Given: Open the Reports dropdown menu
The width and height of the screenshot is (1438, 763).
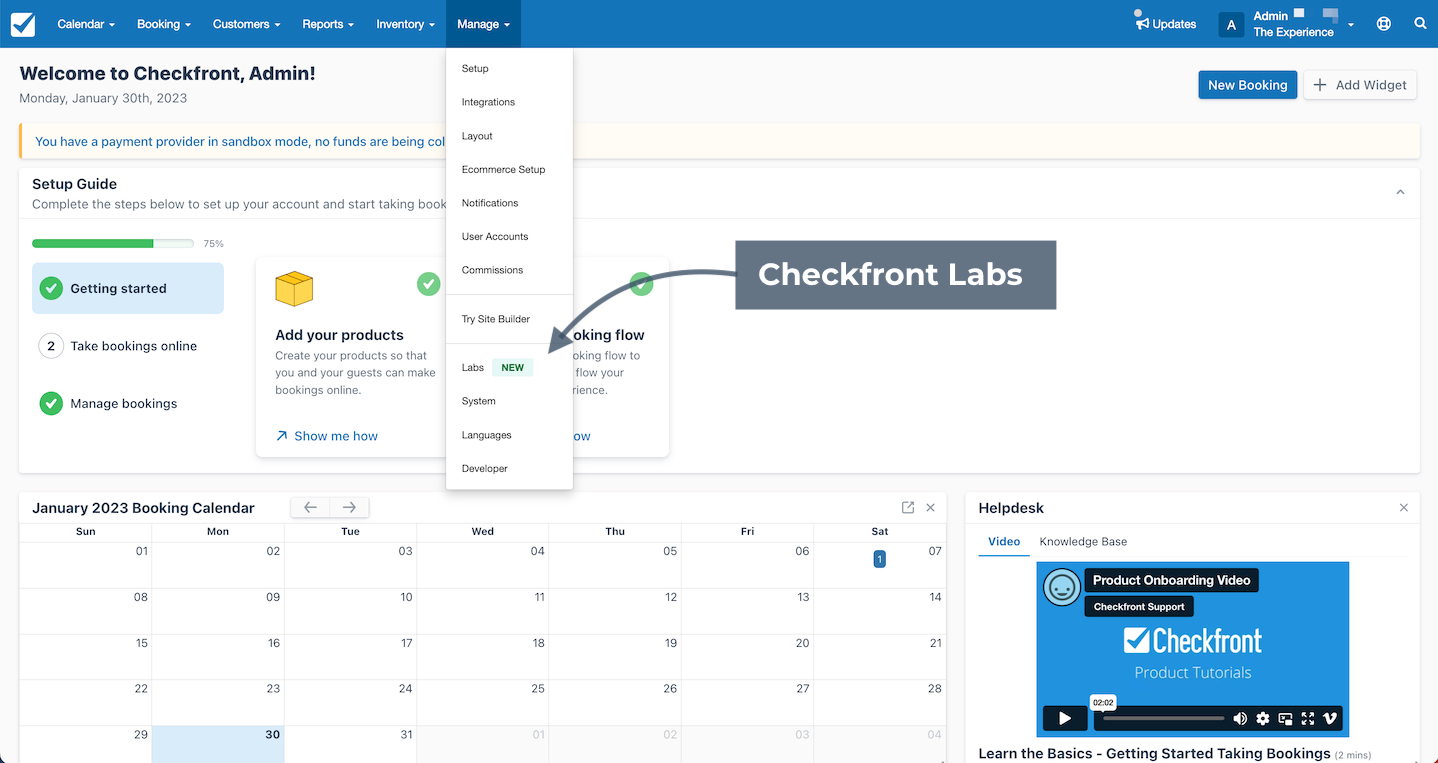Looking at the screenshot, I should (x=328, y=24).
